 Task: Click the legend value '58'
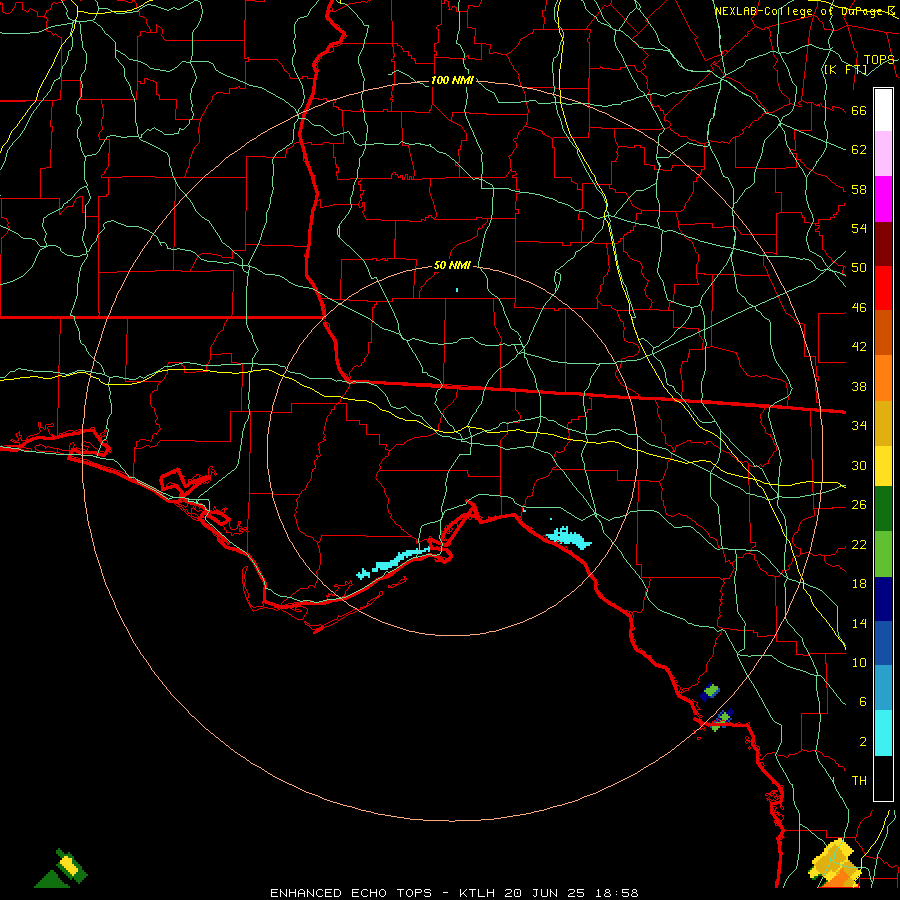point(859,189)
